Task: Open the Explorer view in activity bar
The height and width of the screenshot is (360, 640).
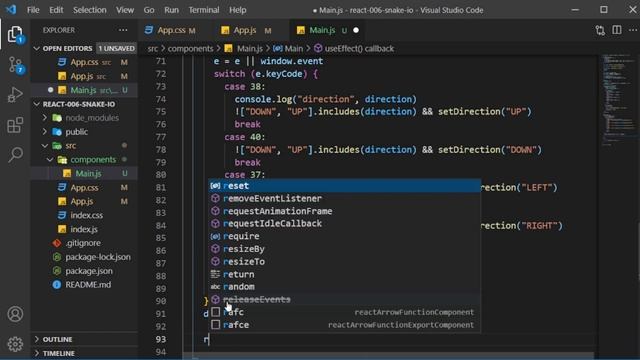Action: (x=15, y=34)
